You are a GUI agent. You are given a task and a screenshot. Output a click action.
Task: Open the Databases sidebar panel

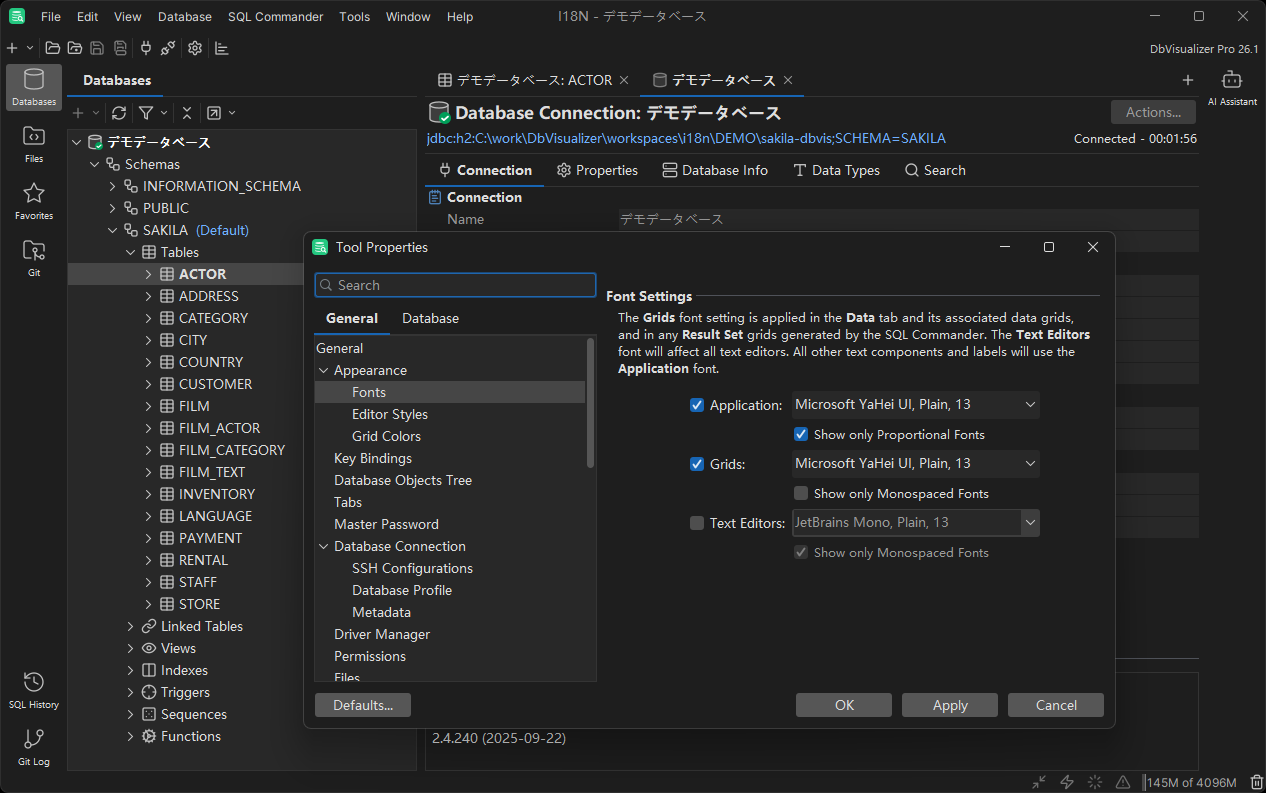pyautogui.click(x=34, y=87)
